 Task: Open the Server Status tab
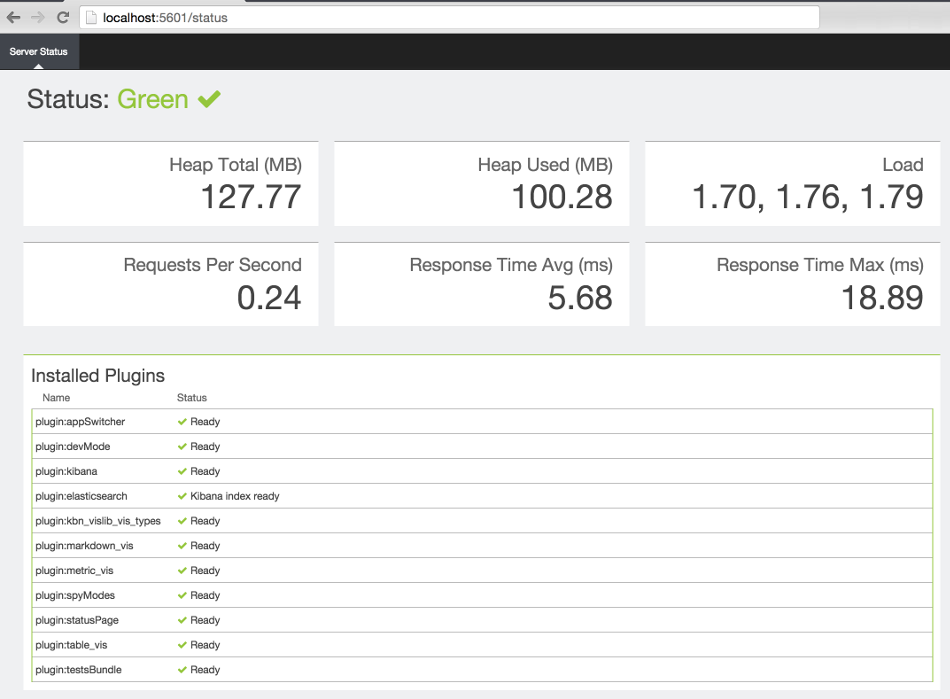point(39,51)
